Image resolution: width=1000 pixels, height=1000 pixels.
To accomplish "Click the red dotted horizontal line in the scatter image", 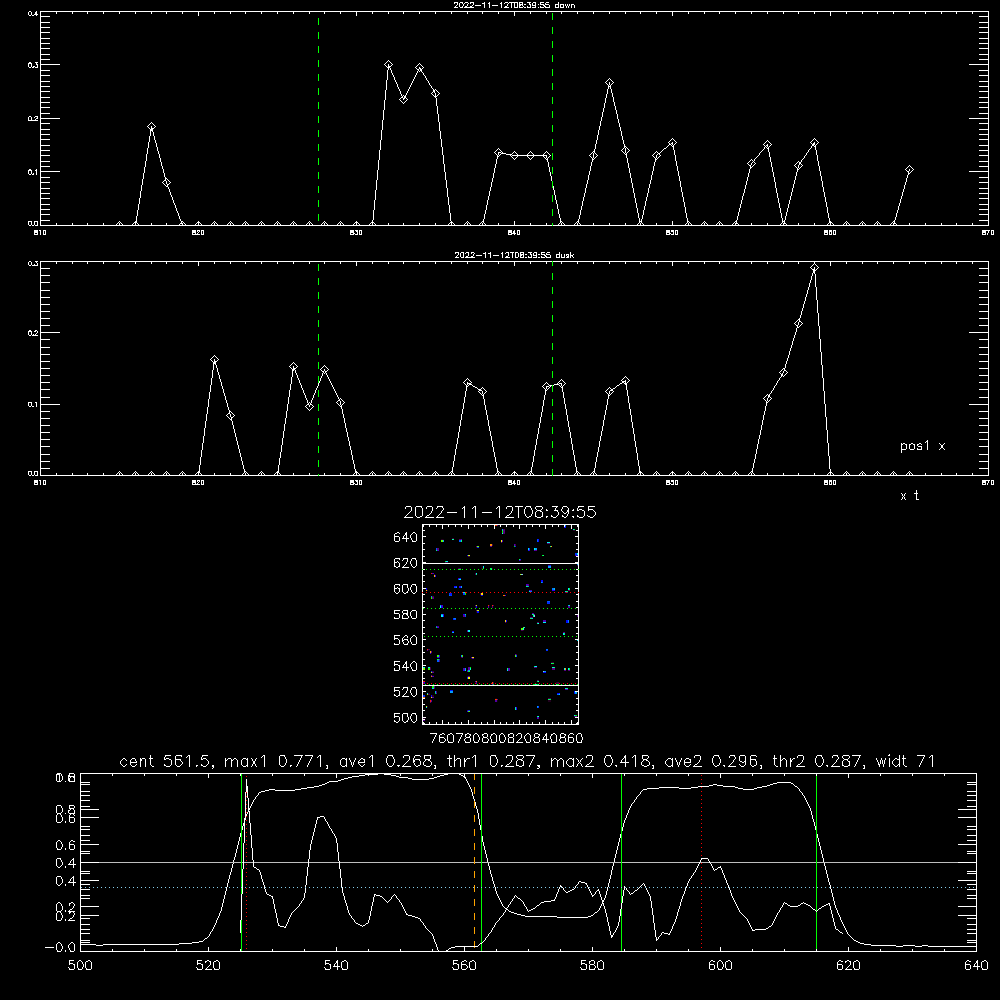I will (501, 592).
